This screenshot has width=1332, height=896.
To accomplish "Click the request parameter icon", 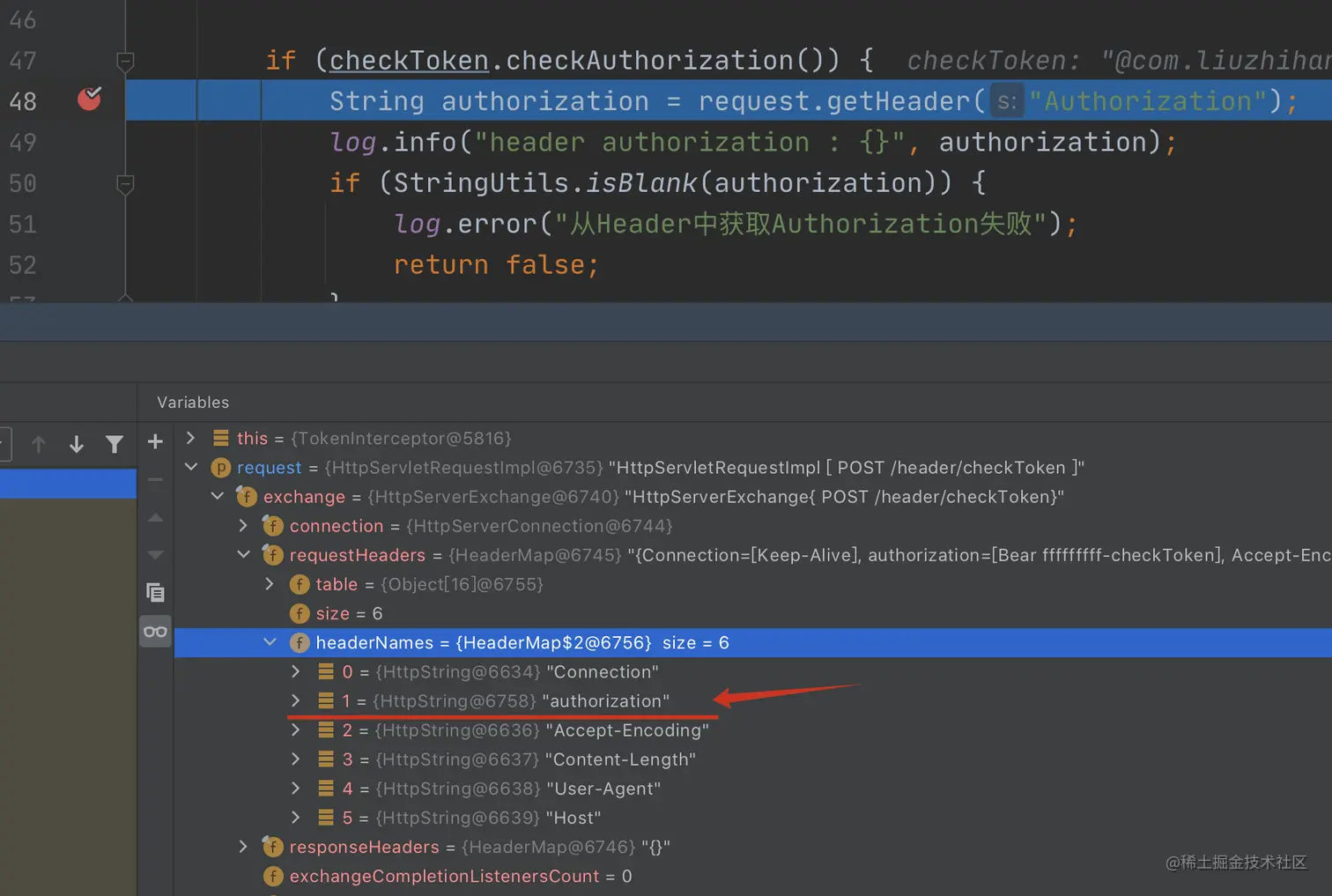I will click(220, 468).
